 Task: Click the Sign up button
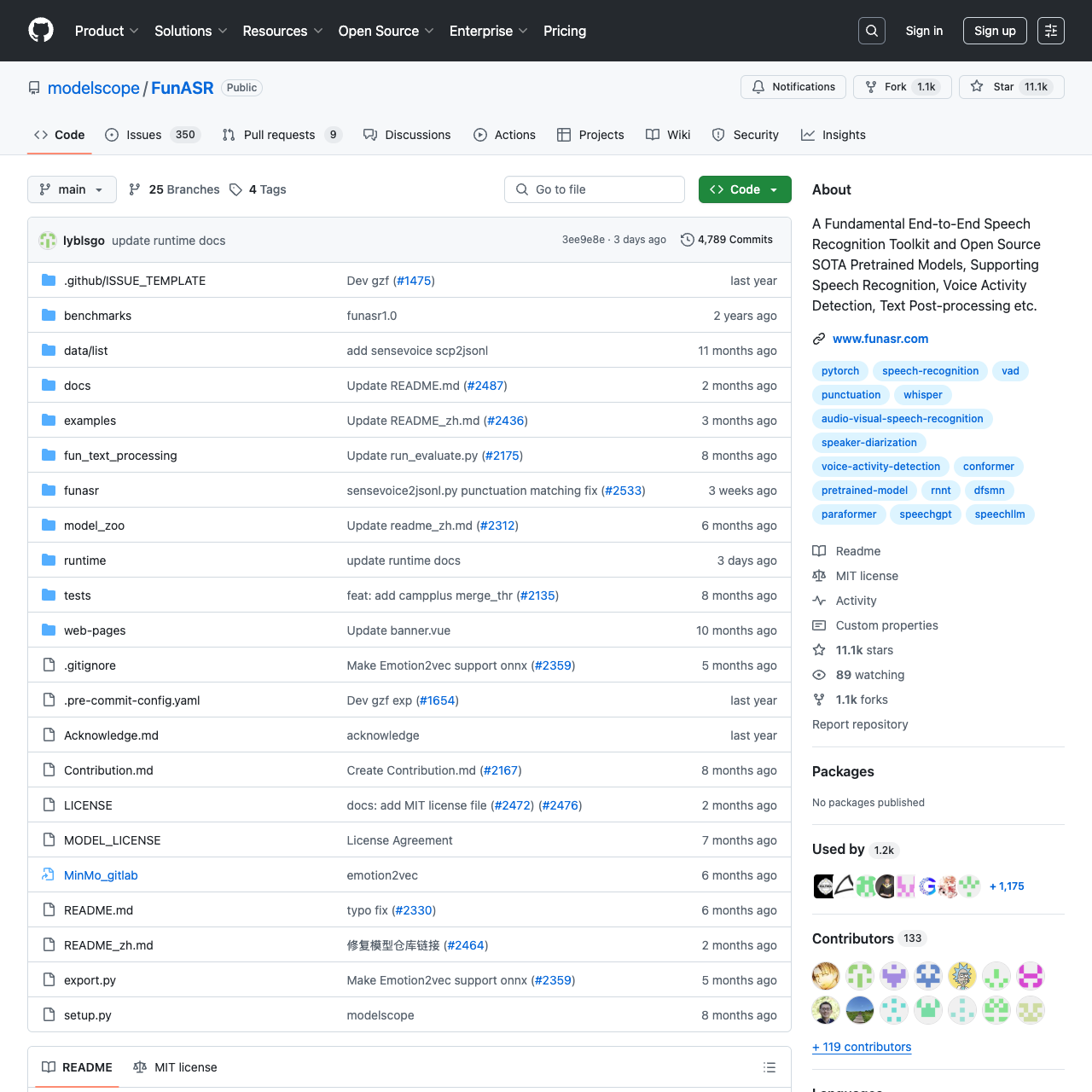[x=995, y=31]
